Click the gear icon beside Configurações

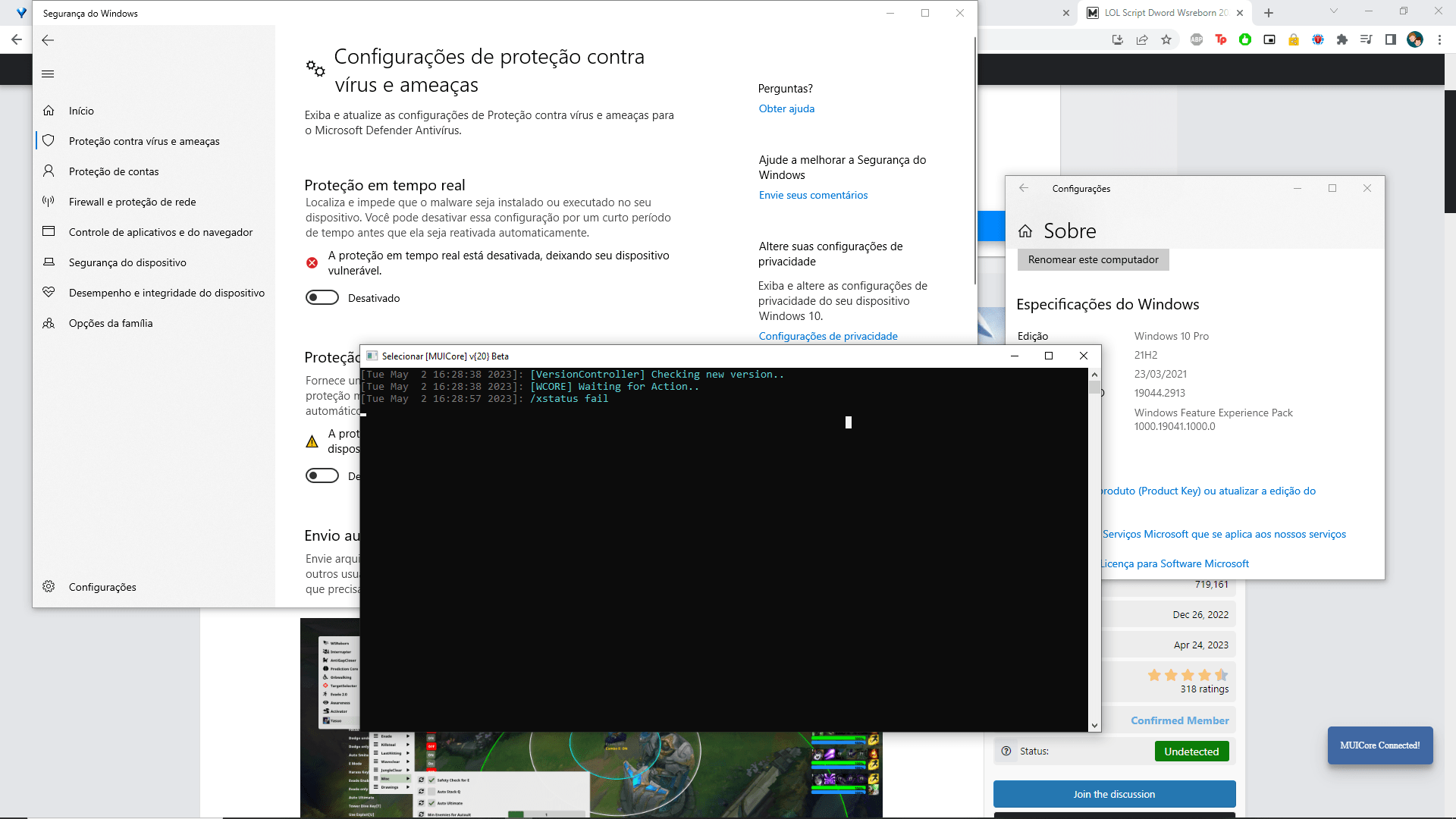(x=49, y=587)
